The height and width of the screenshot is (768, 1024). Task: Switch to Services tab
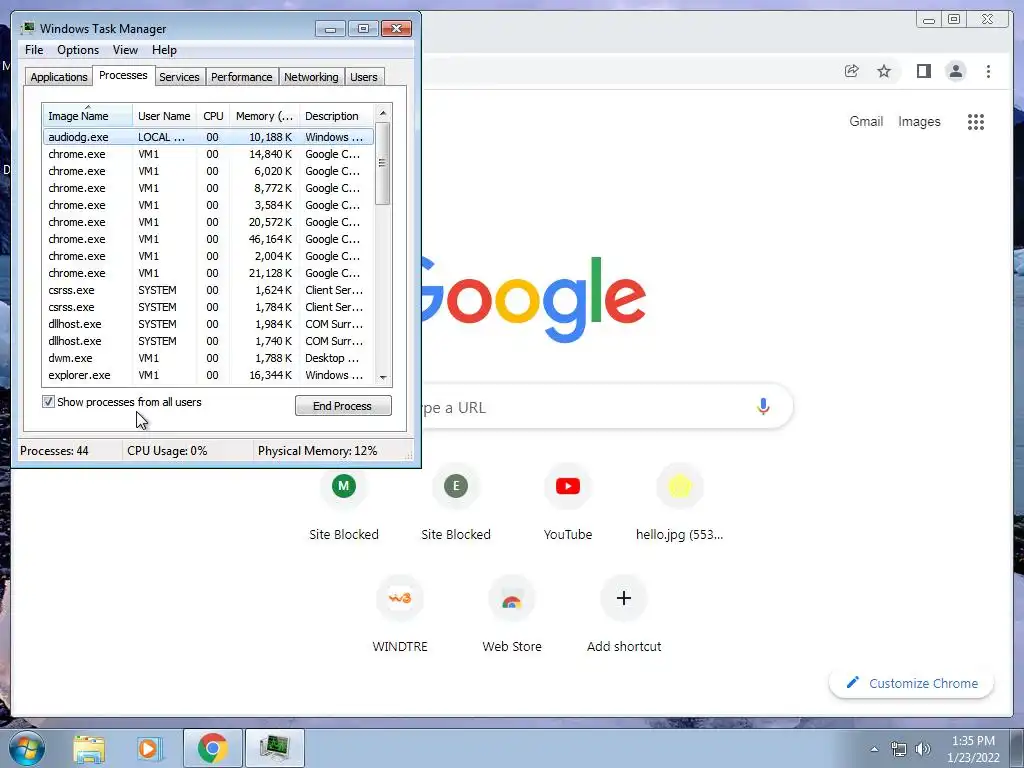(x=179, y=77)
